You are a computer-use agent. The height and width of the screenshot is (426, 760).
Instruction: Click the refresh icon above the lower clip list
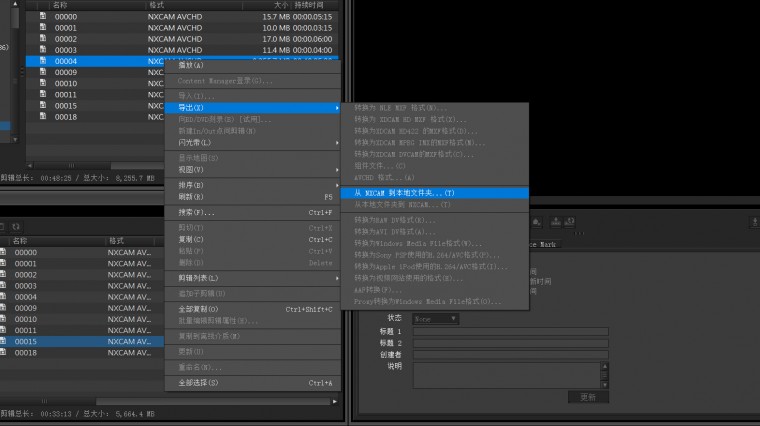tap(16, 226)
